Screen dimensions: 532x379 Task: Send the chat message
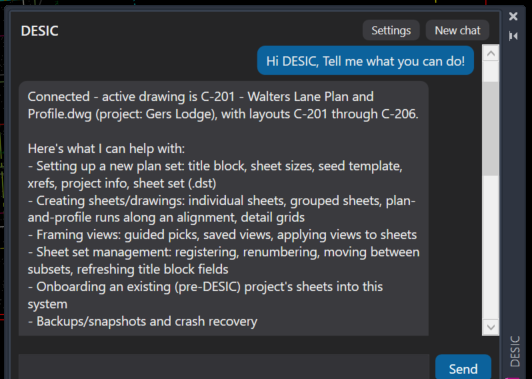[463, 368]
